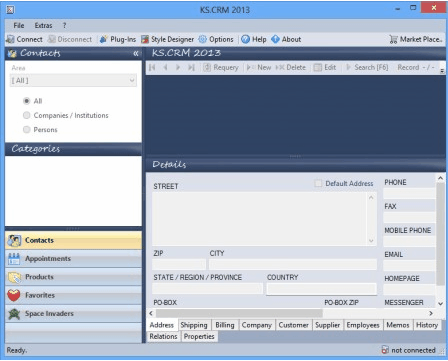This screenshot has width=448, height=361.
Task: Open the Appointments calendar icon
Action: pos(14,259)
